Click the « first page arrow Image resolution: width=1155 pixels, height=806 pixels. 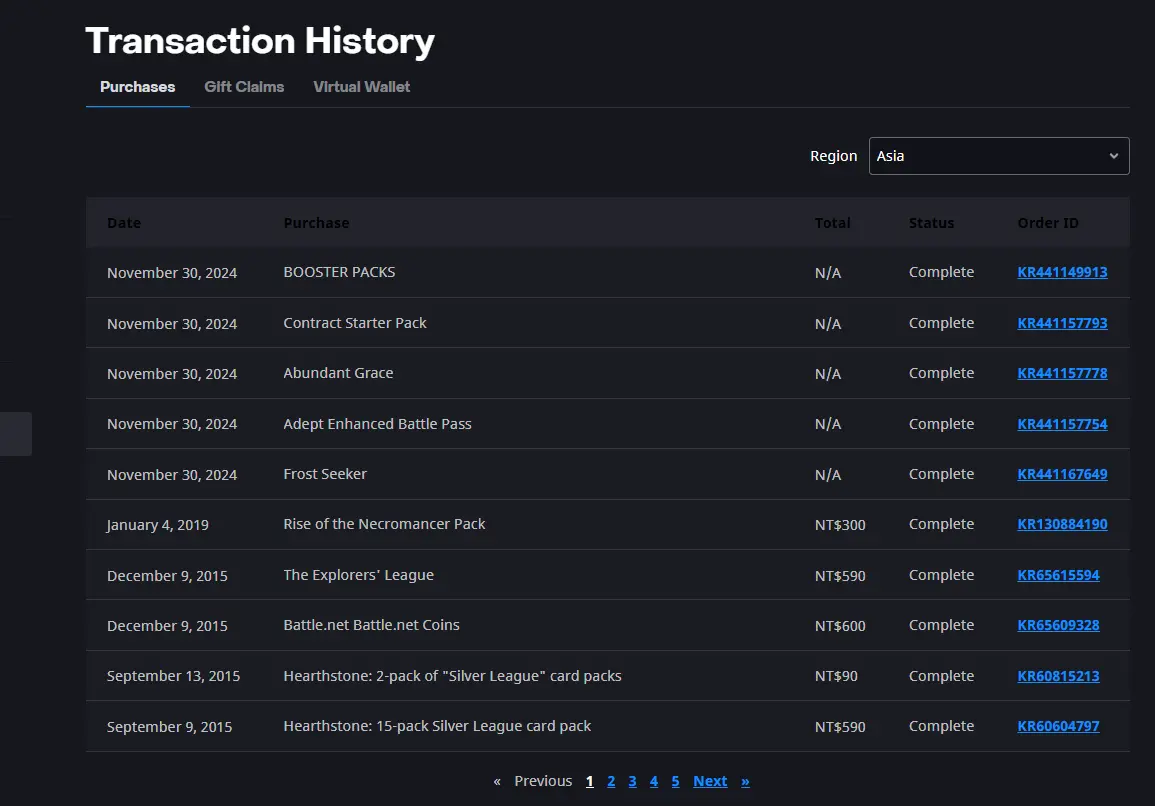pyautogui.click(x=497, y=782)
